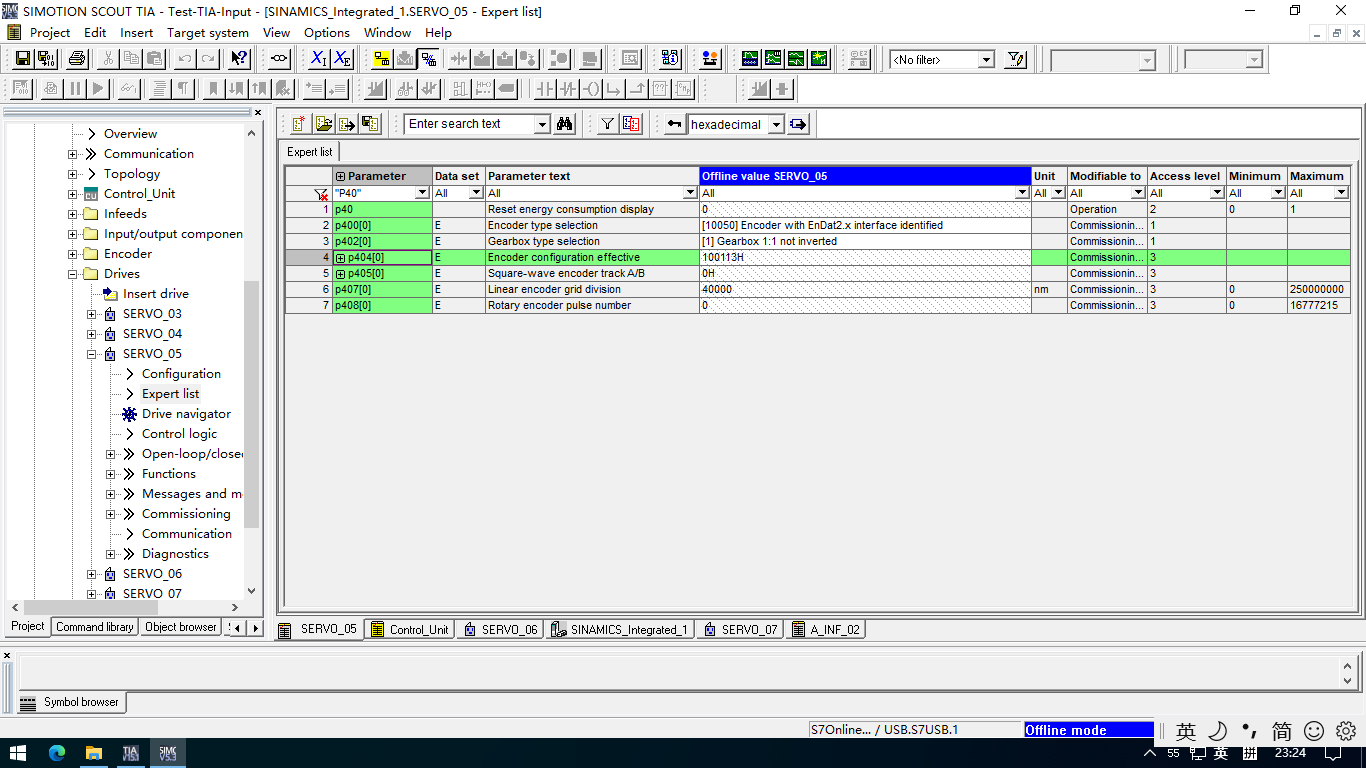The image size is (1366, 768).
Task: Expand the Infeeds folder
Action: coord(73,214)
